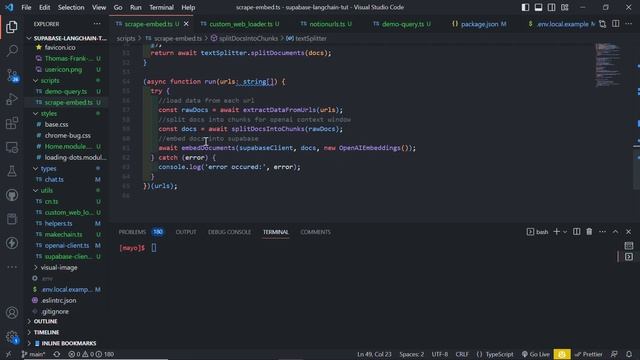Open the Selection menu

pyautogui.click(x=71, y=7)
